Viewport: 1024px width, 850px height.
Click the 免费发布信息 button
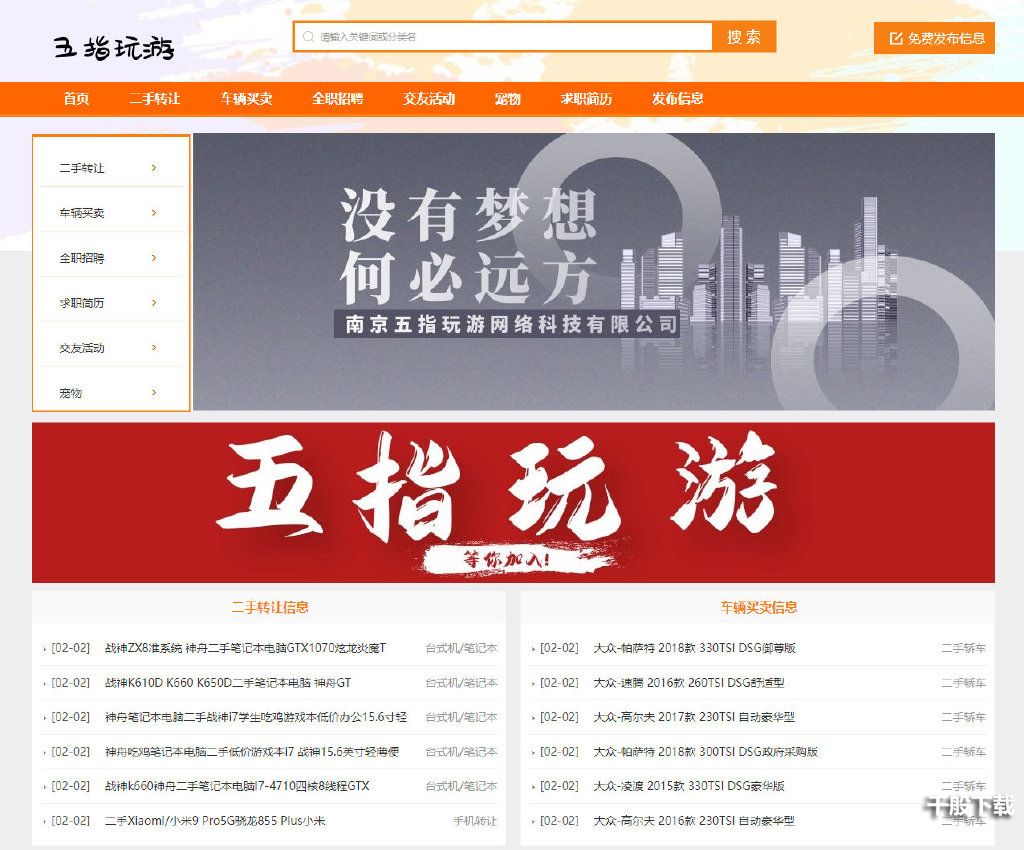coord(935,38)
